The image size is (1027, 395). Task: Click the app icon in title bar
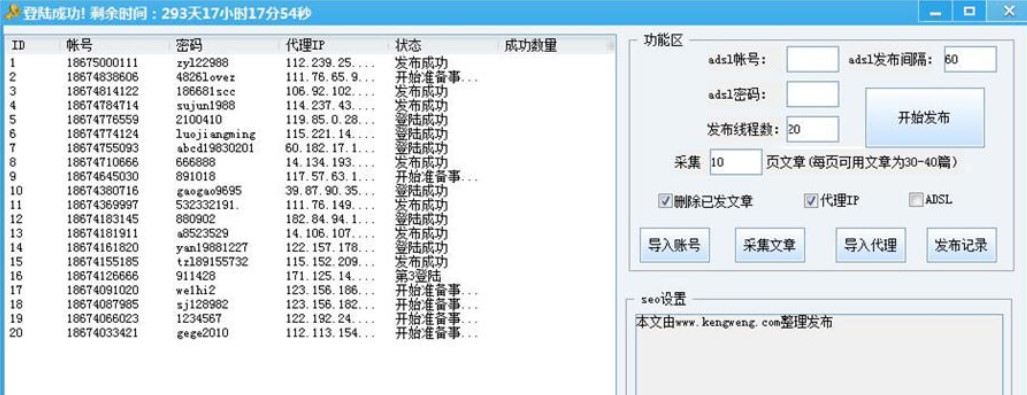tap(12, 12)
